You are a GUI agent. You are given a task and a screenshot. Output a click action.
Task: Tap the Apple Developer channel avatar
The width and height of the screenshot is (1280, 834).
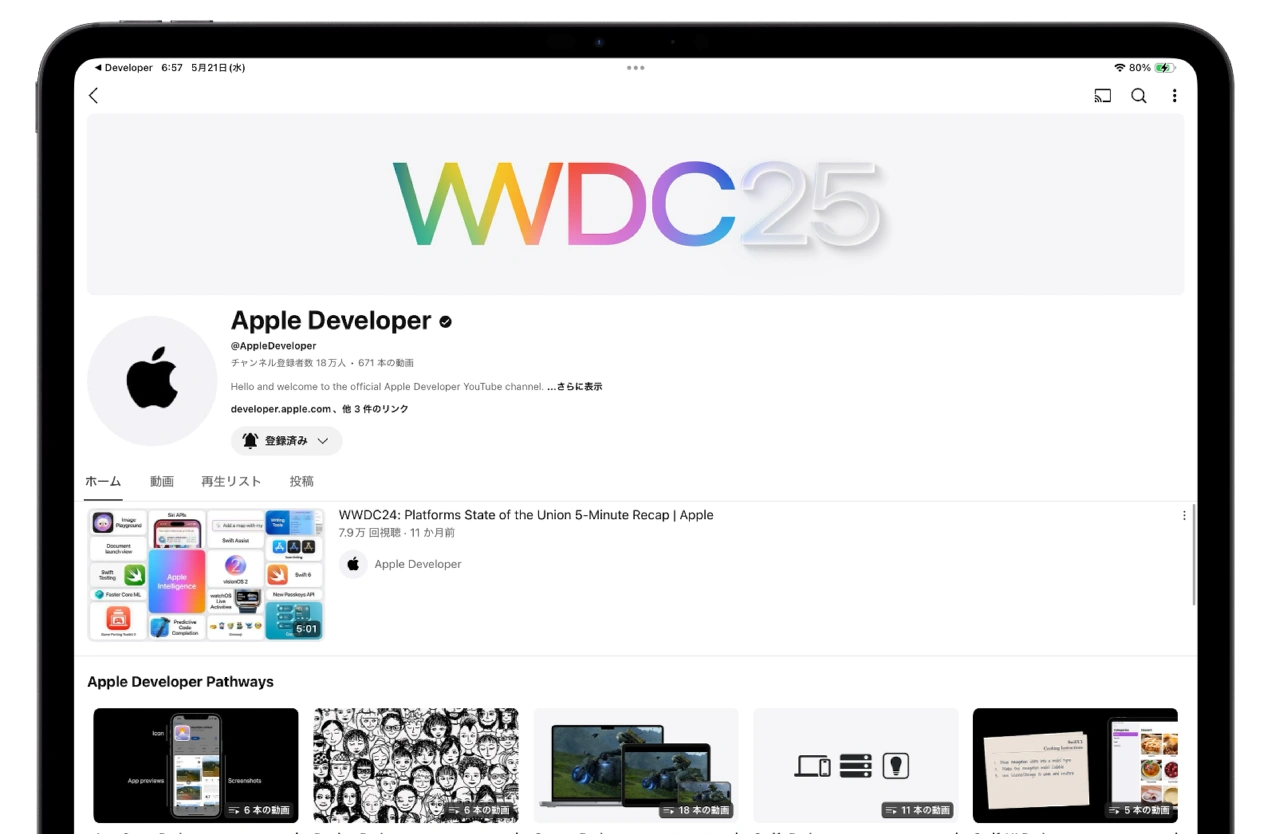[152, 381]
